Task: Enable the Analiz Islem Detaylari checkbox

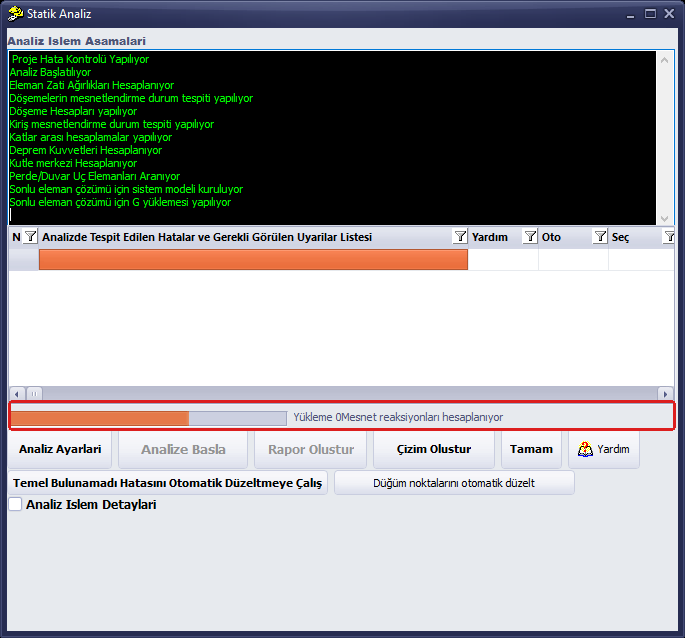Action: 15,504
